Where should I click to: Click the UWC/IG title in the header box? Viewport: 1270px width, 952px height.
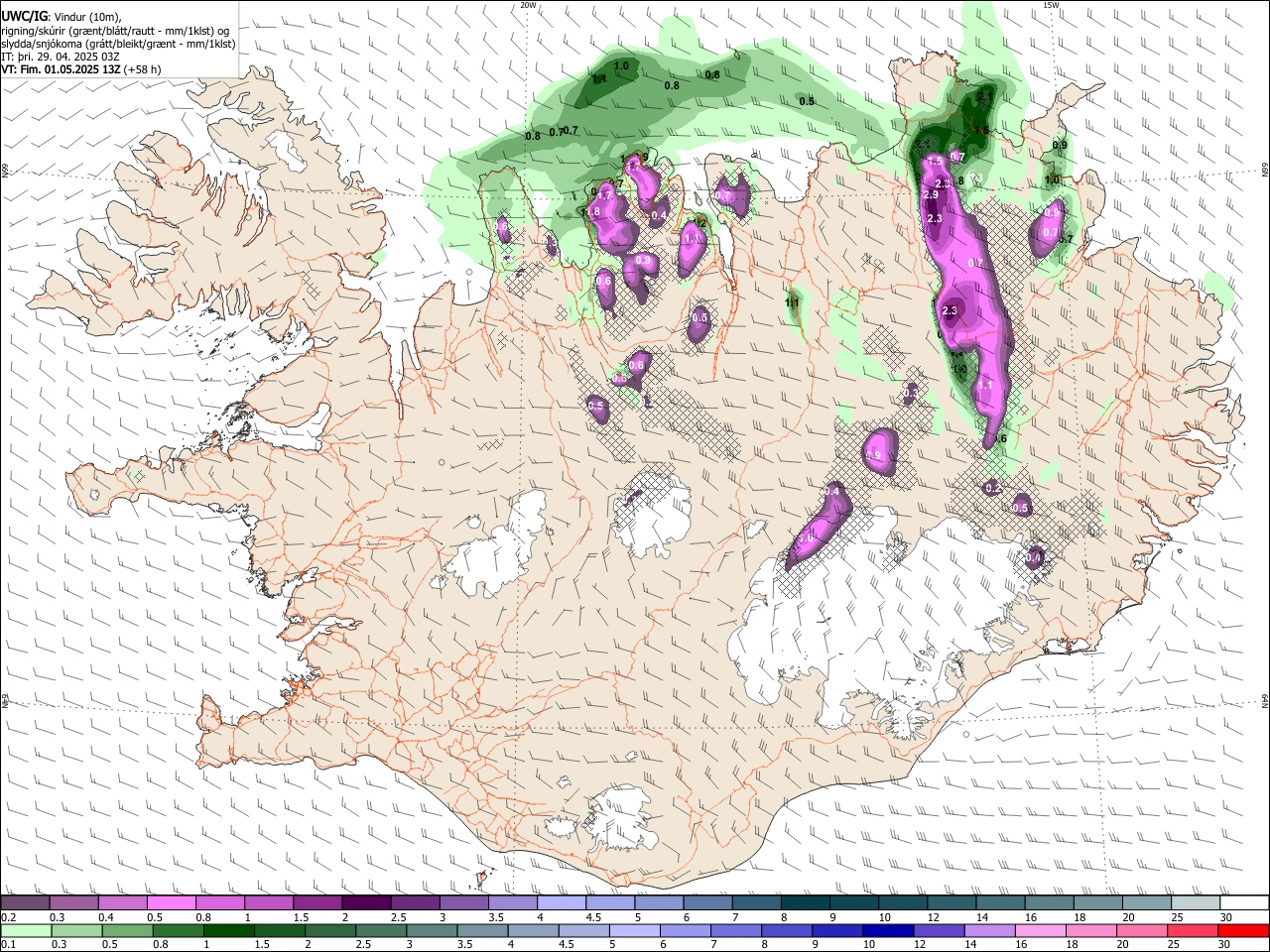click(x=24, y=15)
